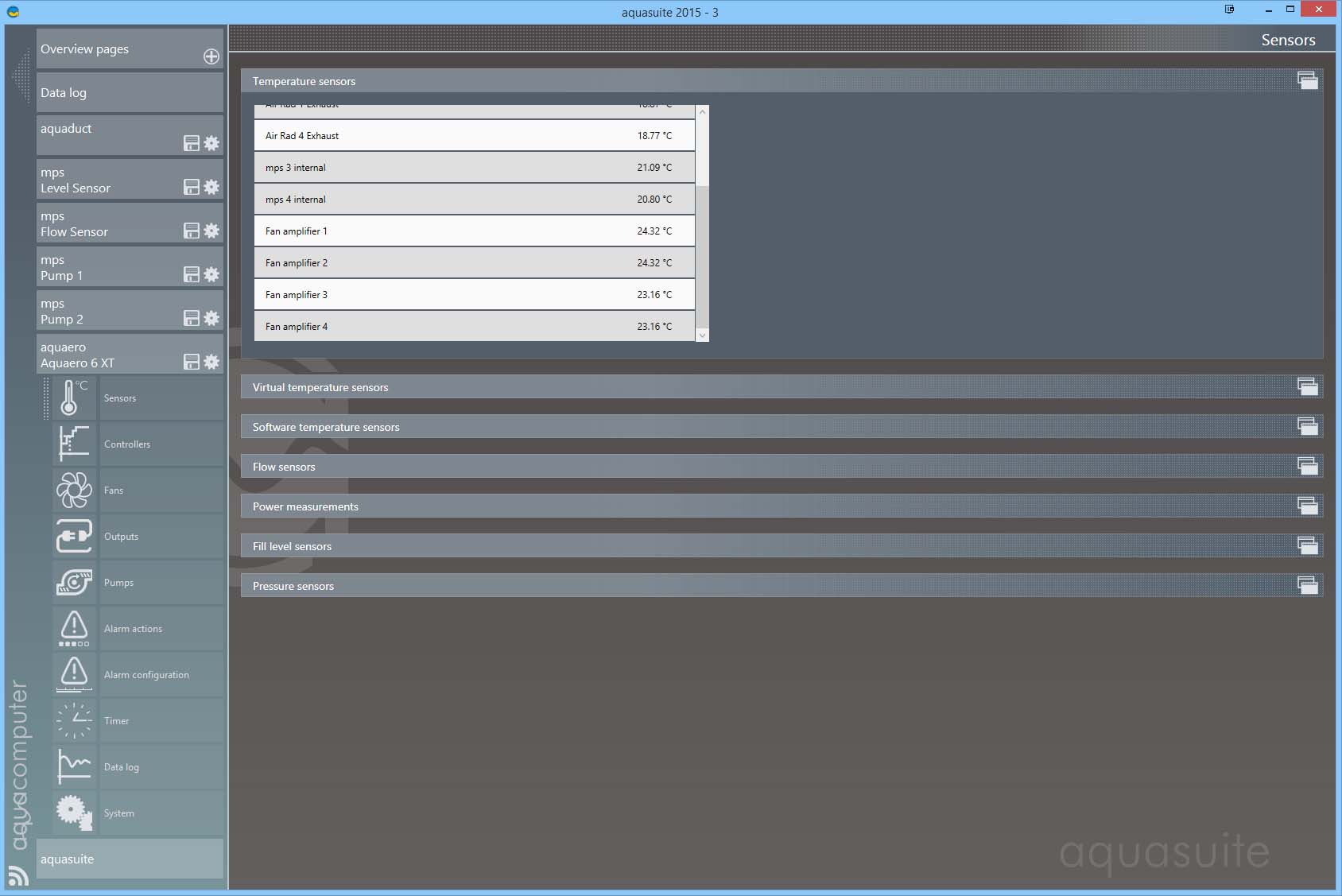
Task: Open gear settings for mps Flow Sensor
Action: 211,231
